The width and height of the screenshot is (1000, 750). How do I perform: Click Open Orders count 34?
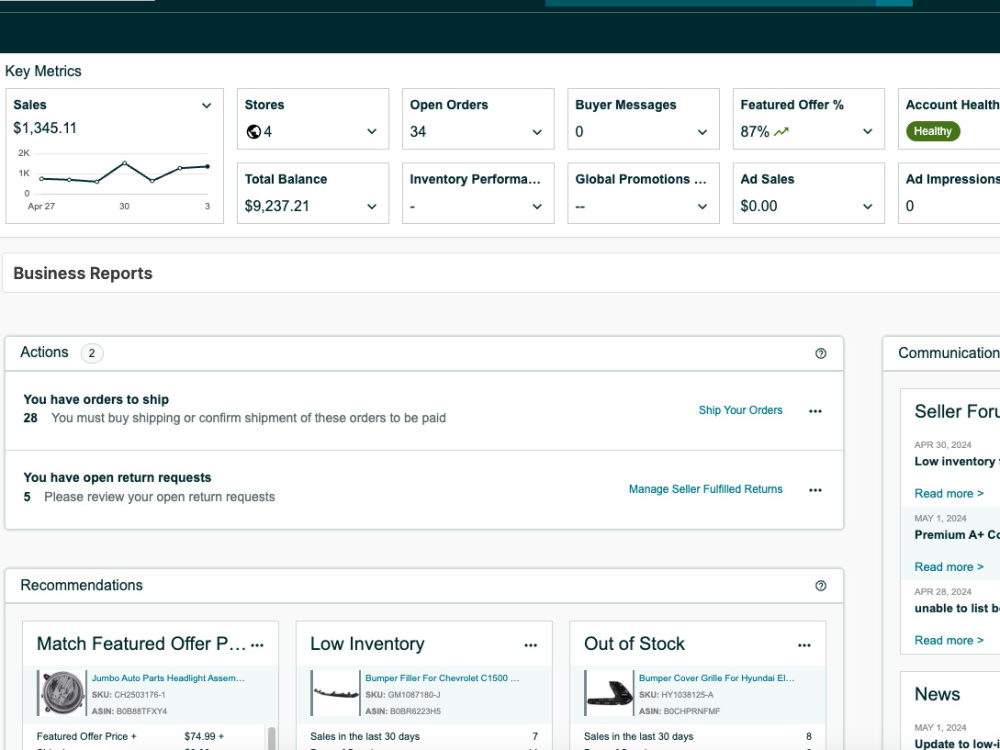(418, 131)
